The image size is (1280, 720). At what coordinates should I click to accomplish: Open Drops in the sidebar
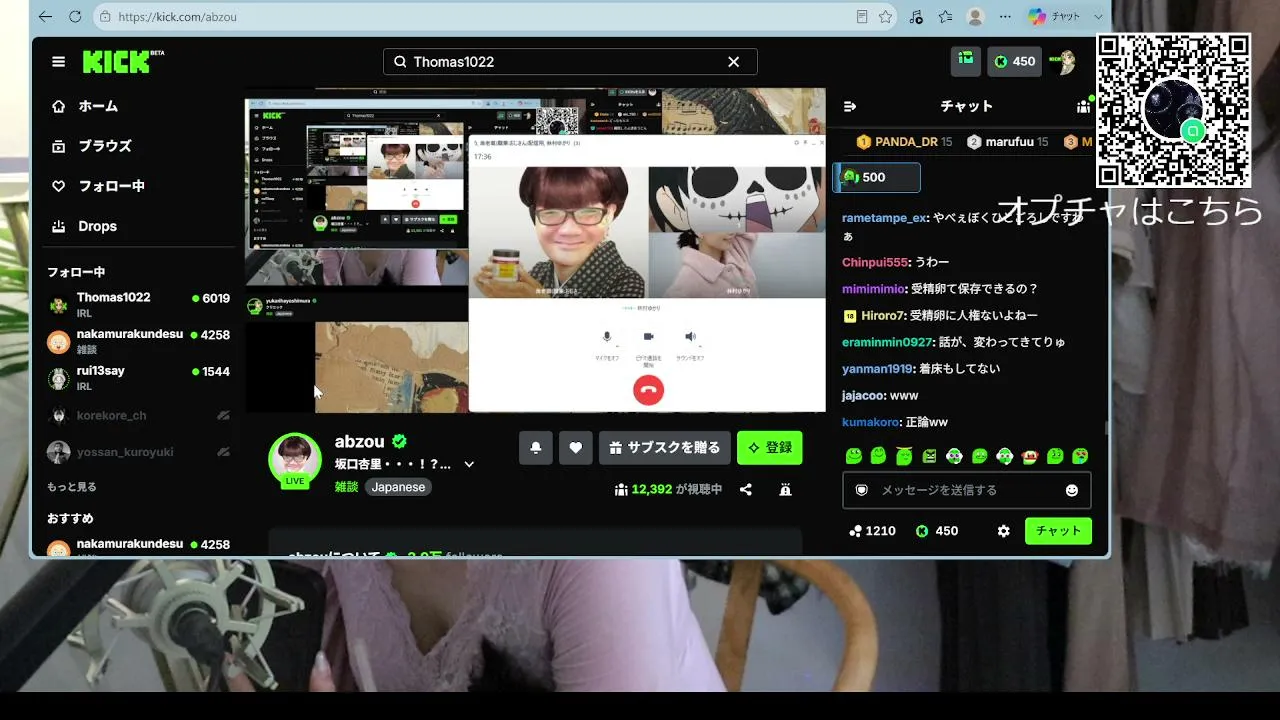coord(85,226)
